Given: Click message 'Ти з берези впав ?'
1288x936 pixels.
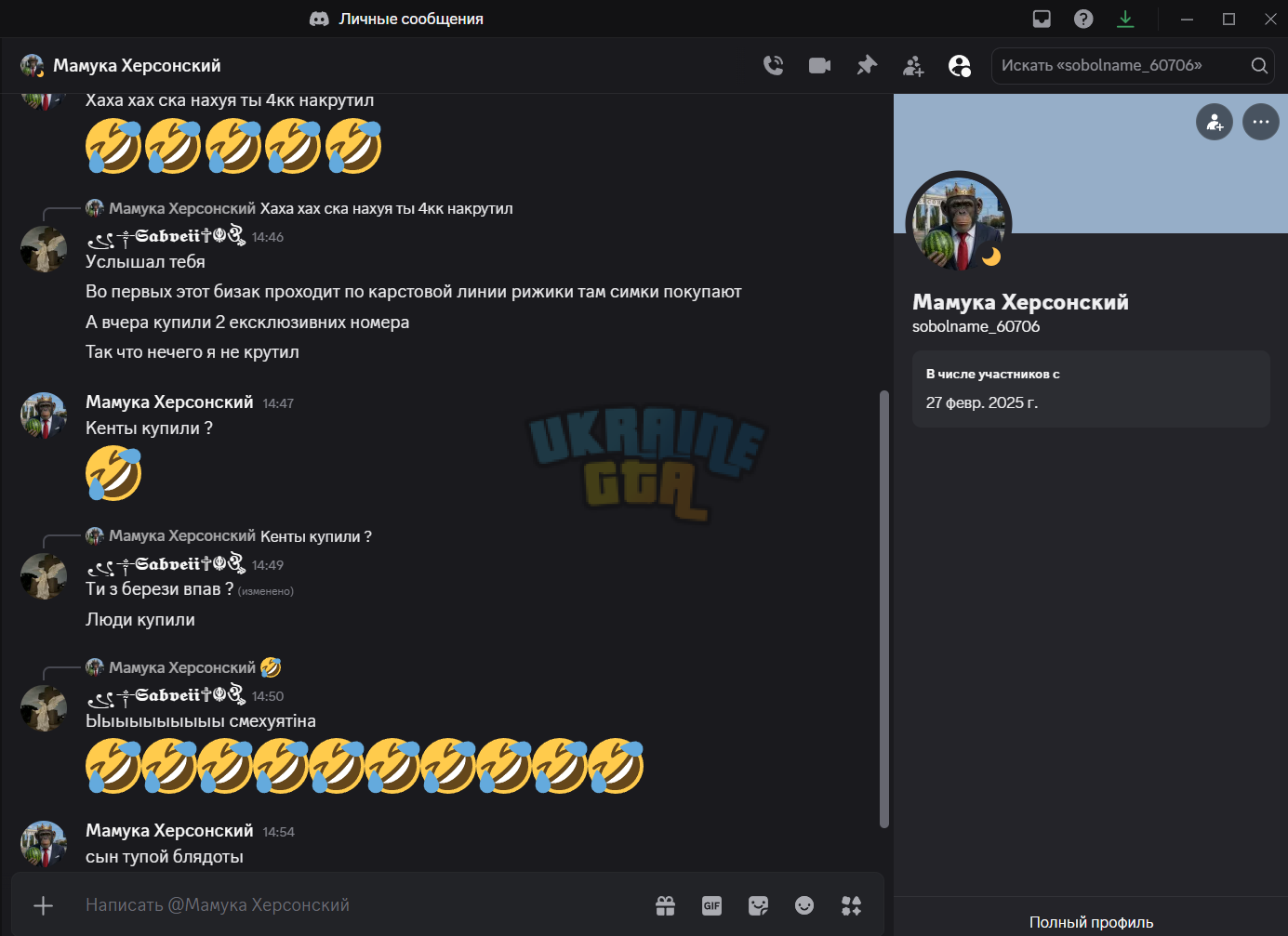Looking at the screenshot, I should 159,589.
